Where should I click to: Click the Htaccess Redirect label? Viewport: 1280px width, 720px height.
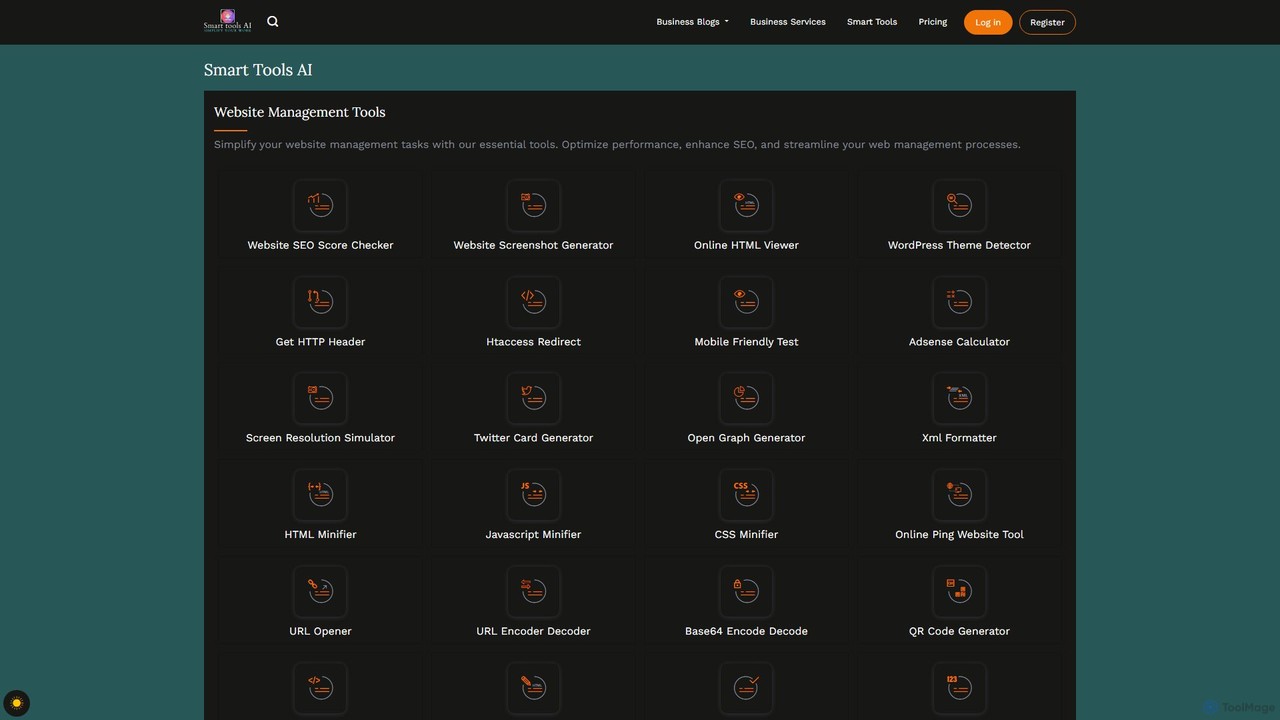533,342
